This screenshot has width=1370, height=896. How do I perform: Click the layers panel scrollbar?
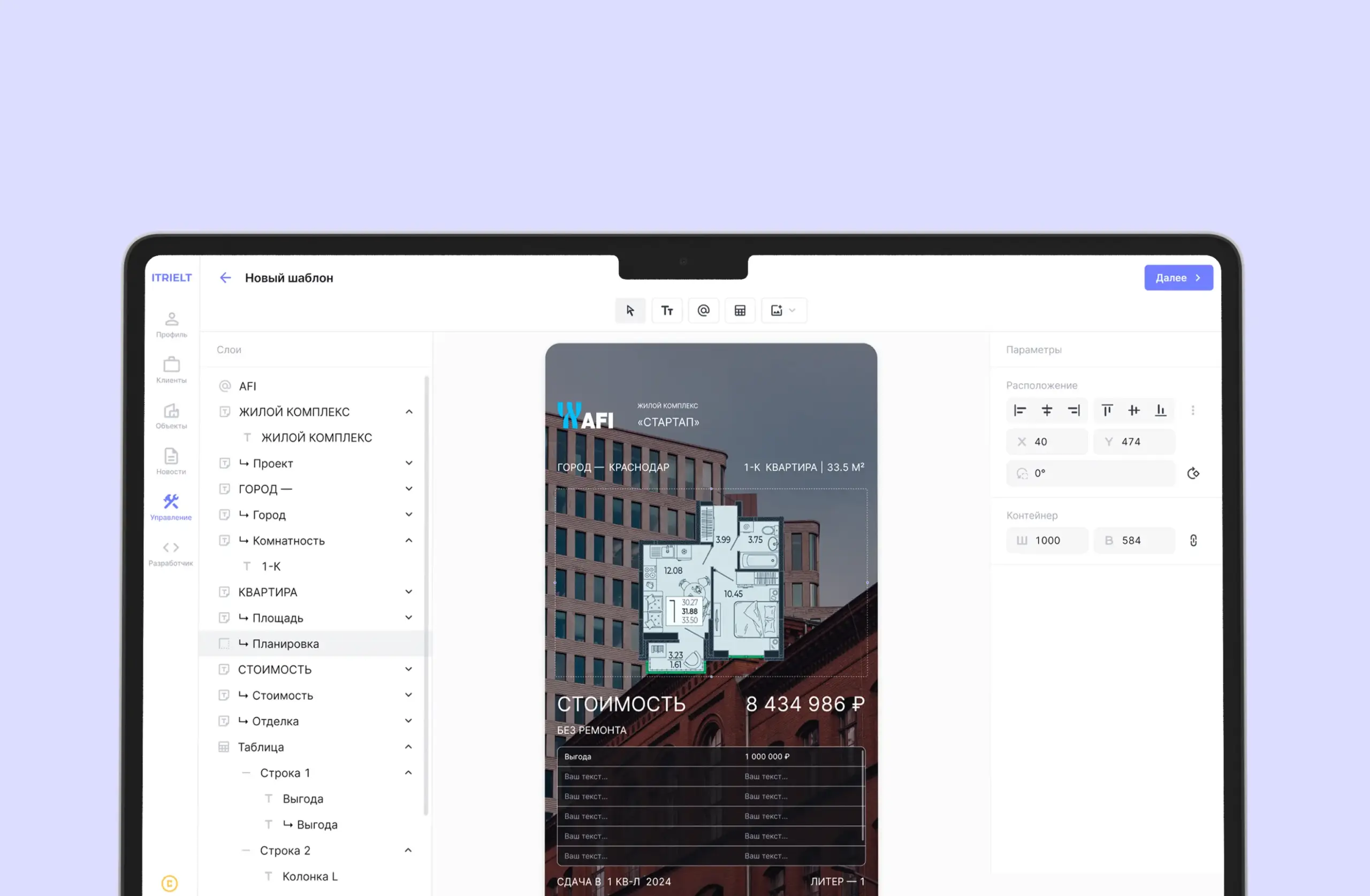427,595
